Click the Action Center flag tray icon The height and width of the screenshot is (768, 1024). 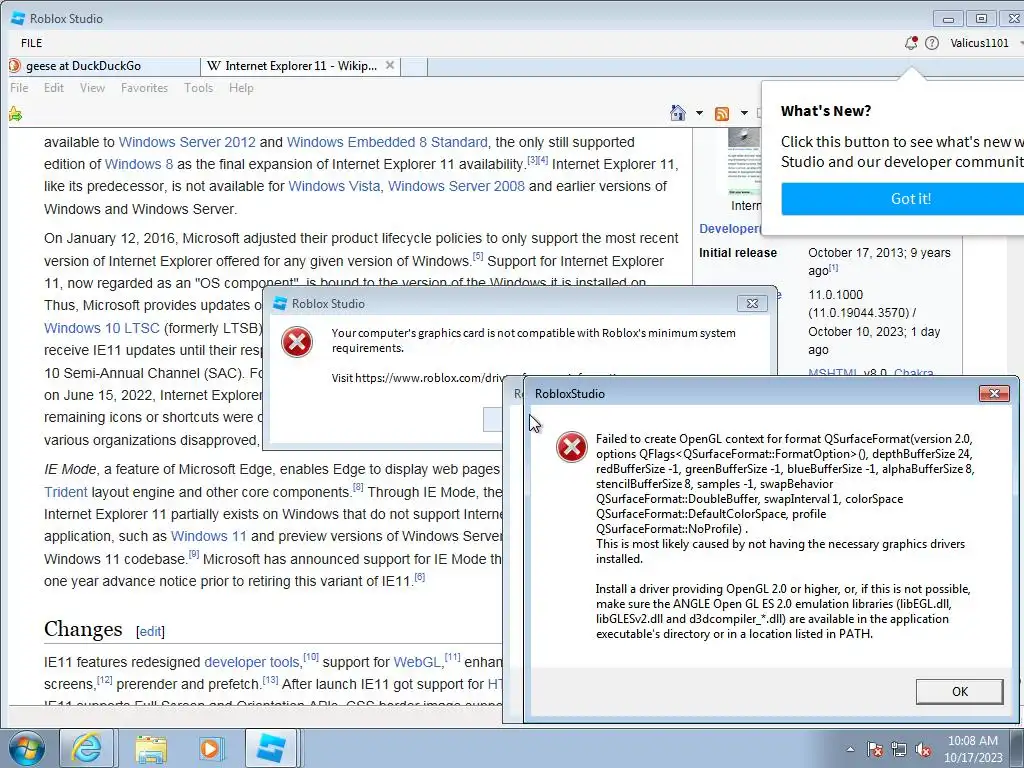pyautogui.click(x=874, y=749)
